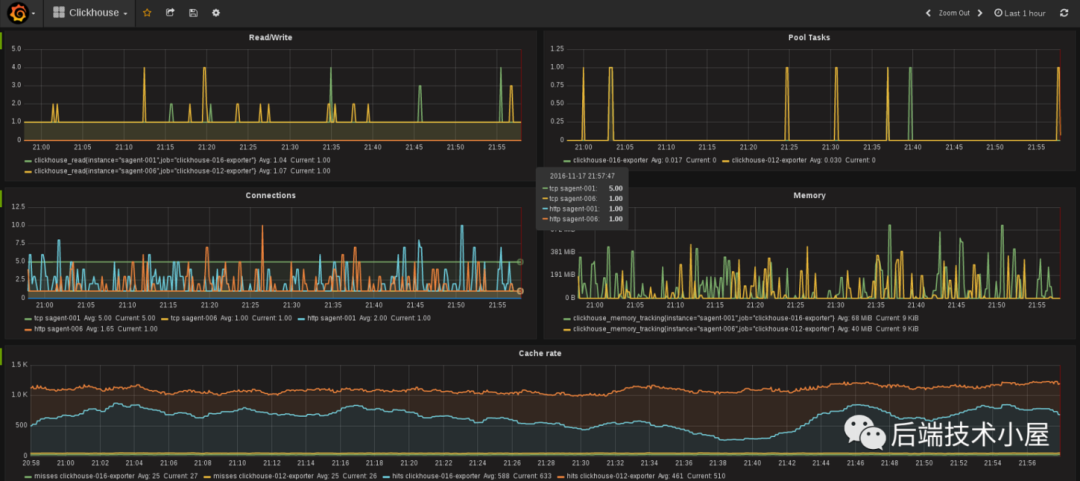Viewport: 1080px width, 481px height.
Task: Open the Cache rate panel title menu
Action: pos(540,354)
